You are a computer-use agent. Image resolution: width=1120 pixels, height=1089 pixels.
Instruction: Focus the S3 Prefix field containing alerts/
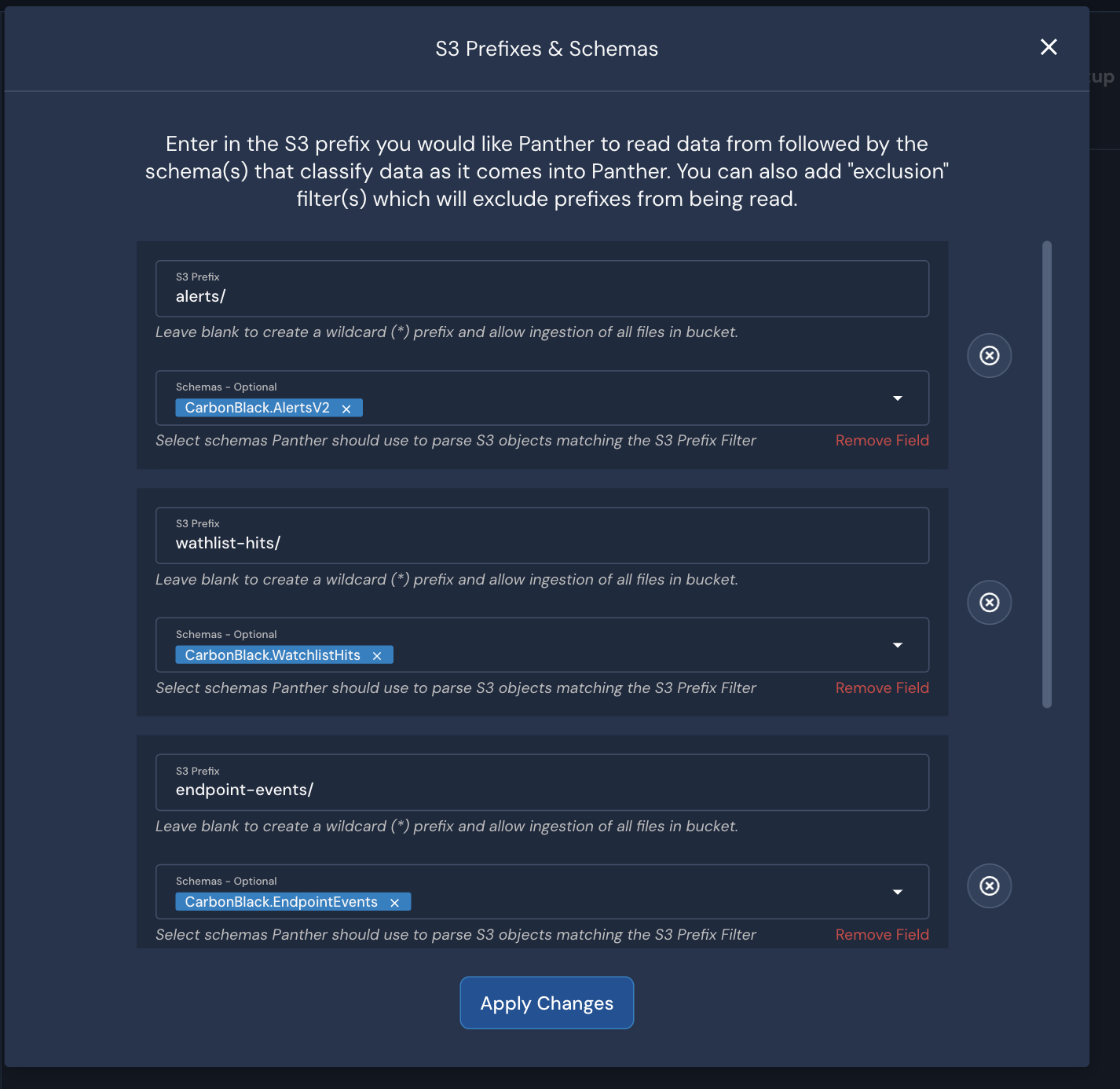[x=542, y=296]
